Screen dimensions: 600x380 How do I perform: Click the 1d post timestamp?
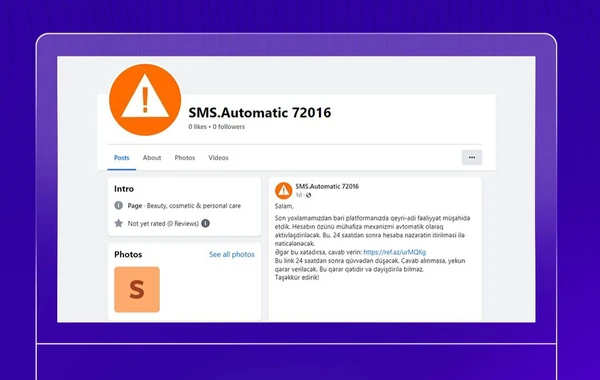pos(298,195)
